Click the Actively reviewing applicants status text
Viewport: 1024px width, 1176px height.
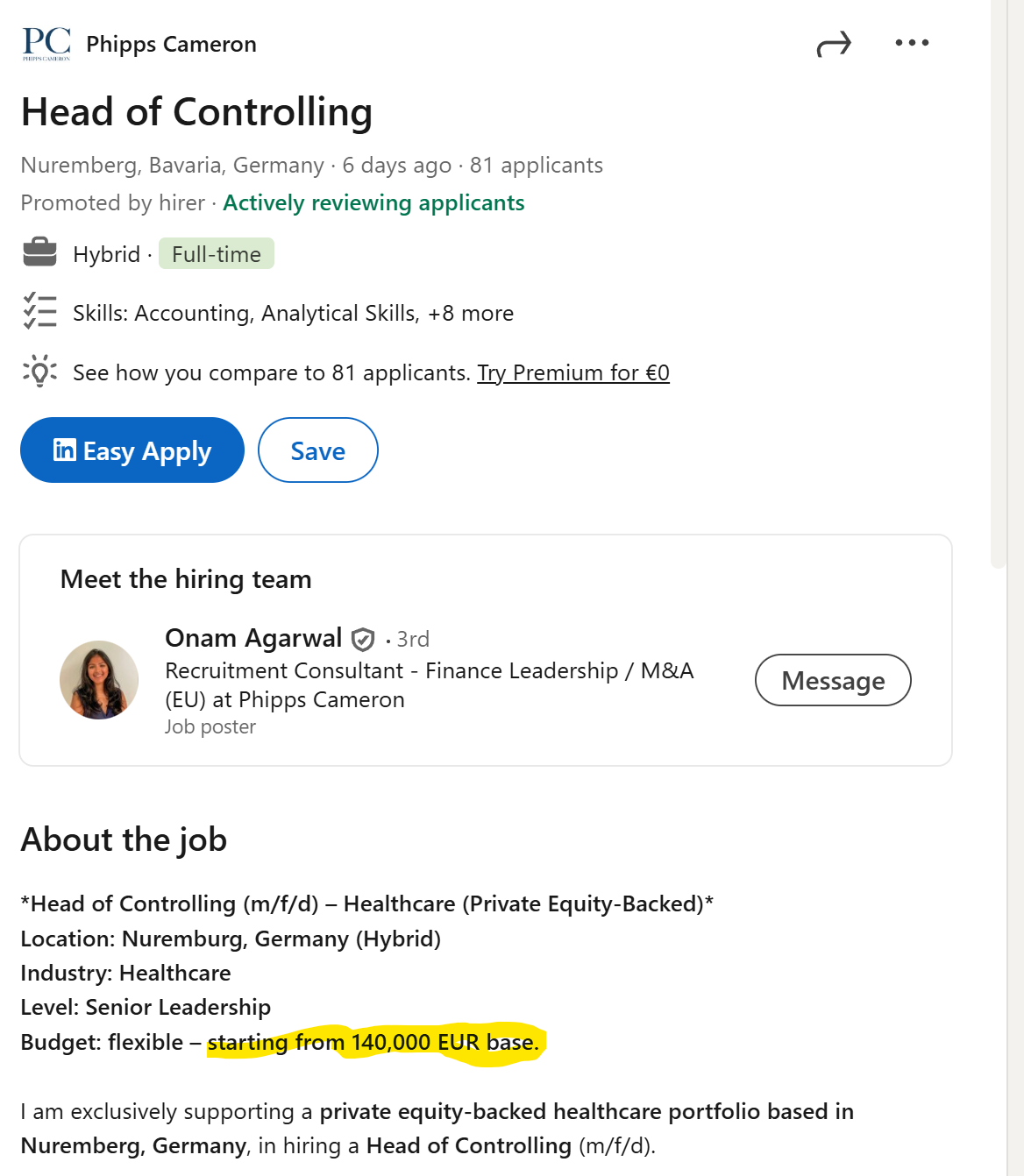[374, 202]
